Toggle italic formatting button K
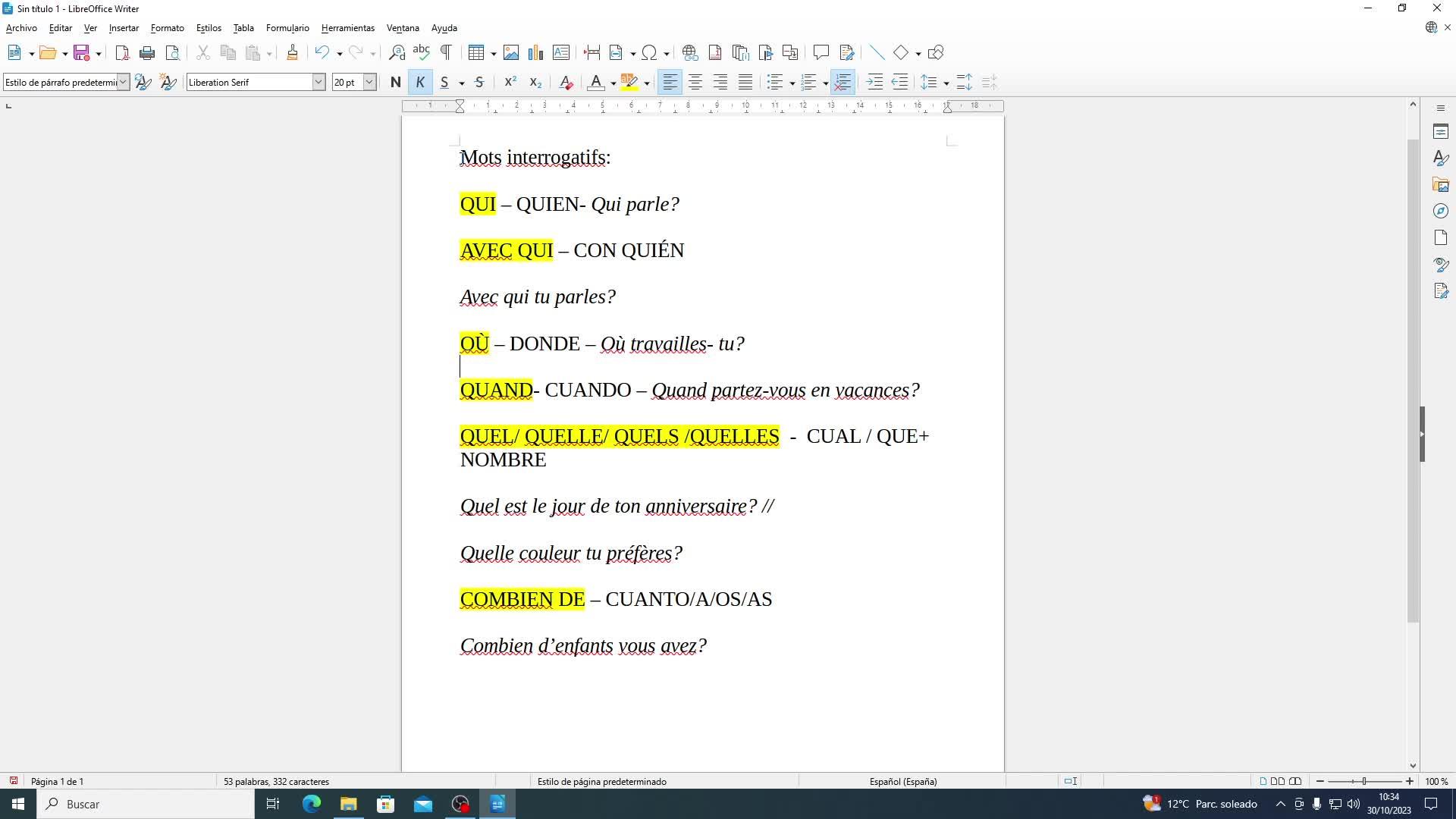The image size is (1456, 819). (420, 83)
